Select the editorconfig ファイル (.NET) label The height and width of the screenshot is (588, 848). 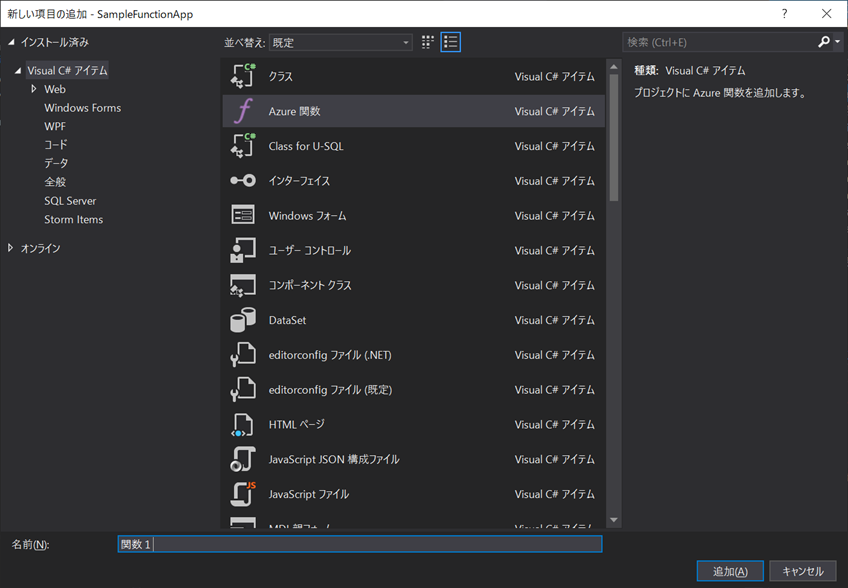click(x=330, y=355)
